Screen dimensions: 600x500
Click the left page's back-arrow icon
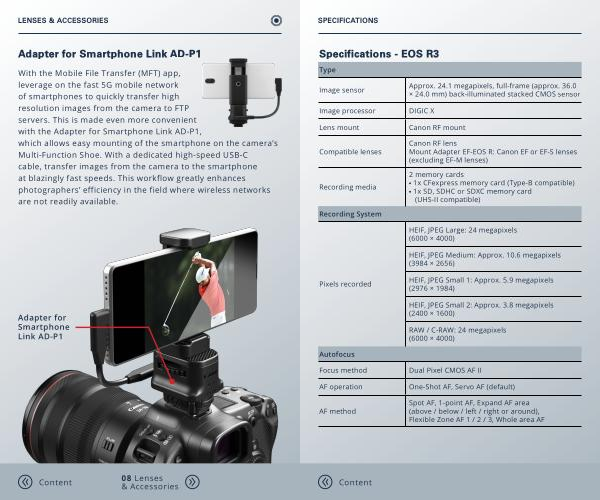pos(25,482)
